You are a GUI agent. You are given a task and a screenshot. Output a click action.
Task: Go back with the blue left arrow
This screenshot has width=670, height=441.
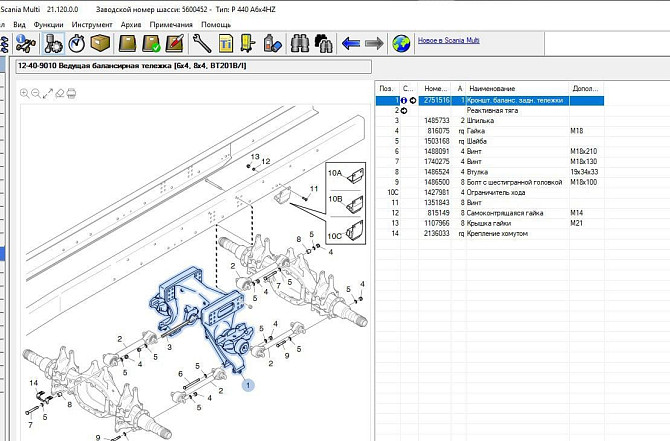pos(351,44)
